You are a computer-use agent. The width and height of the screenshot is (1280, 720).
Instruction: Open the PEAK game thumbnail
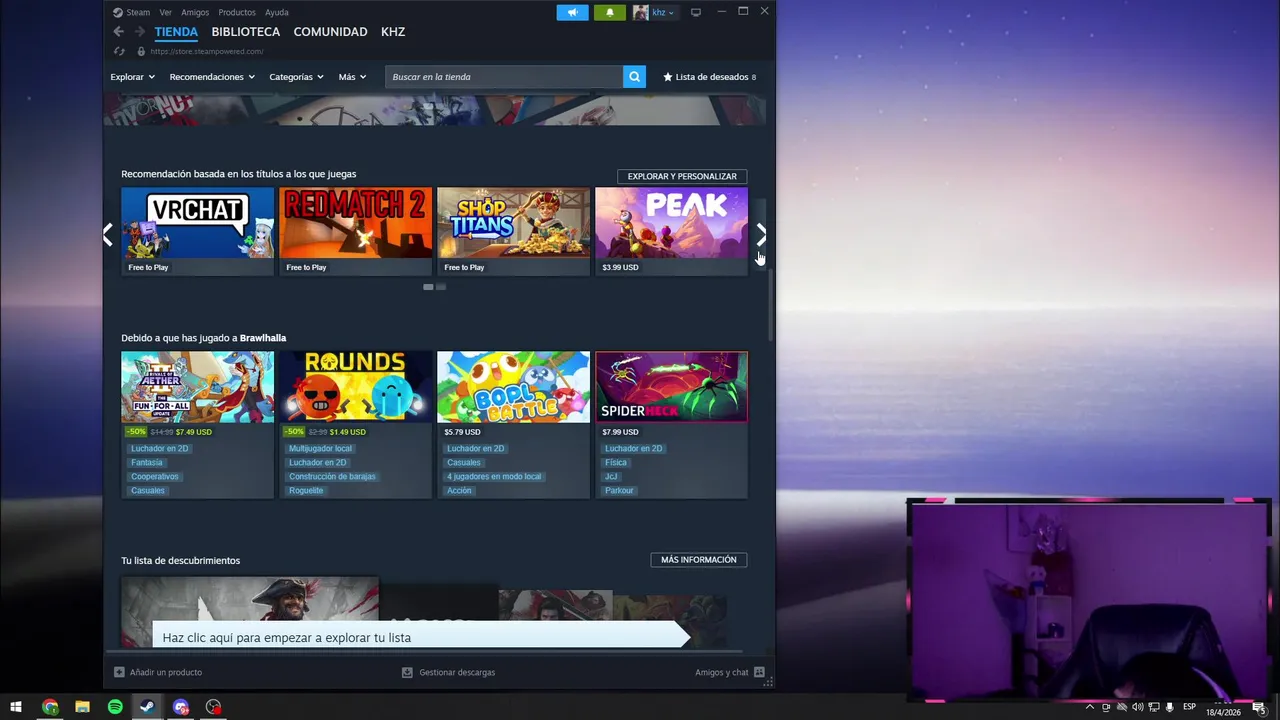pos(671,223)
